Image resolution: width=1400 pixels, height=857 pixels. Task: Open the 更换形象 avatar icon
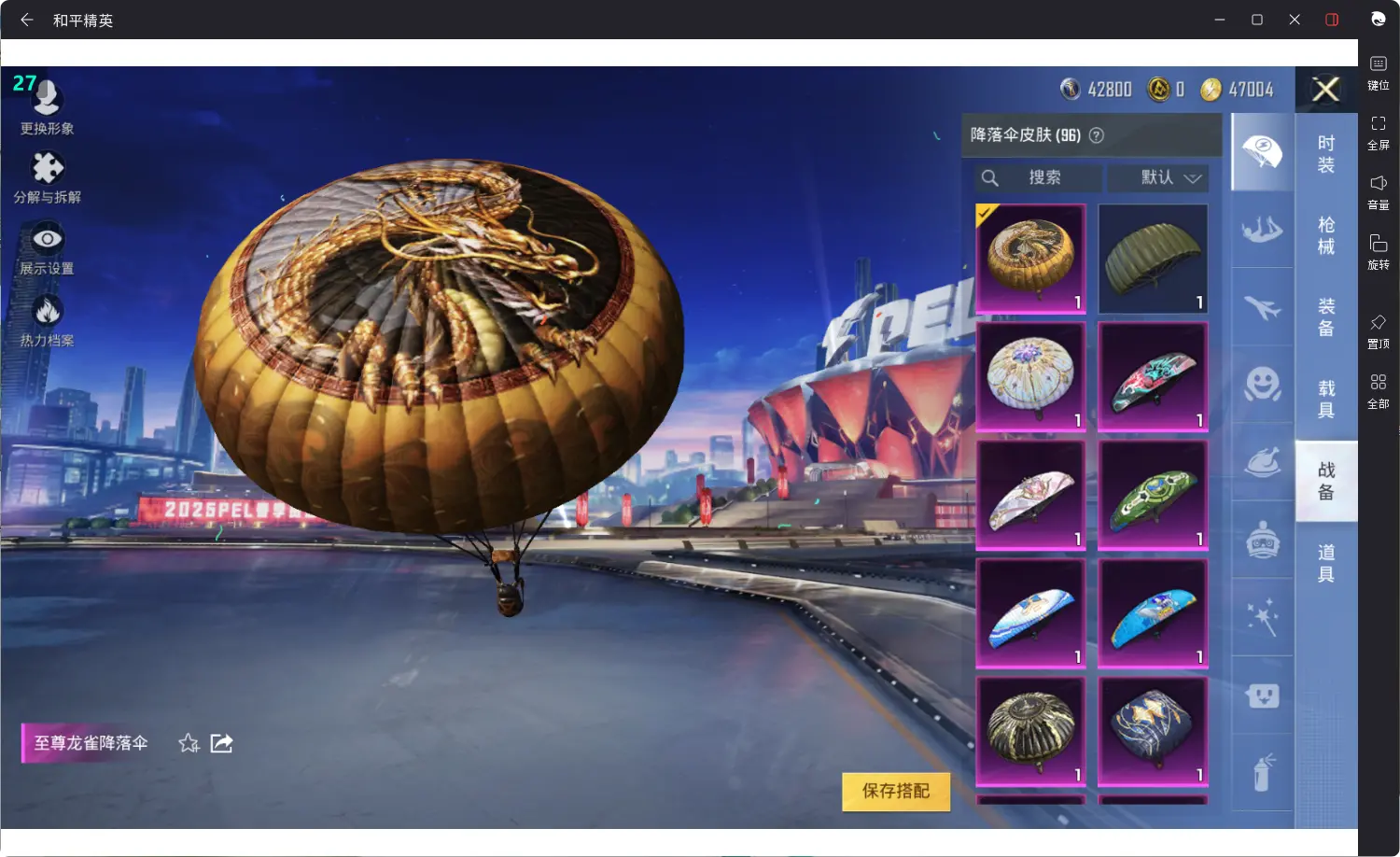coord(47,98)
